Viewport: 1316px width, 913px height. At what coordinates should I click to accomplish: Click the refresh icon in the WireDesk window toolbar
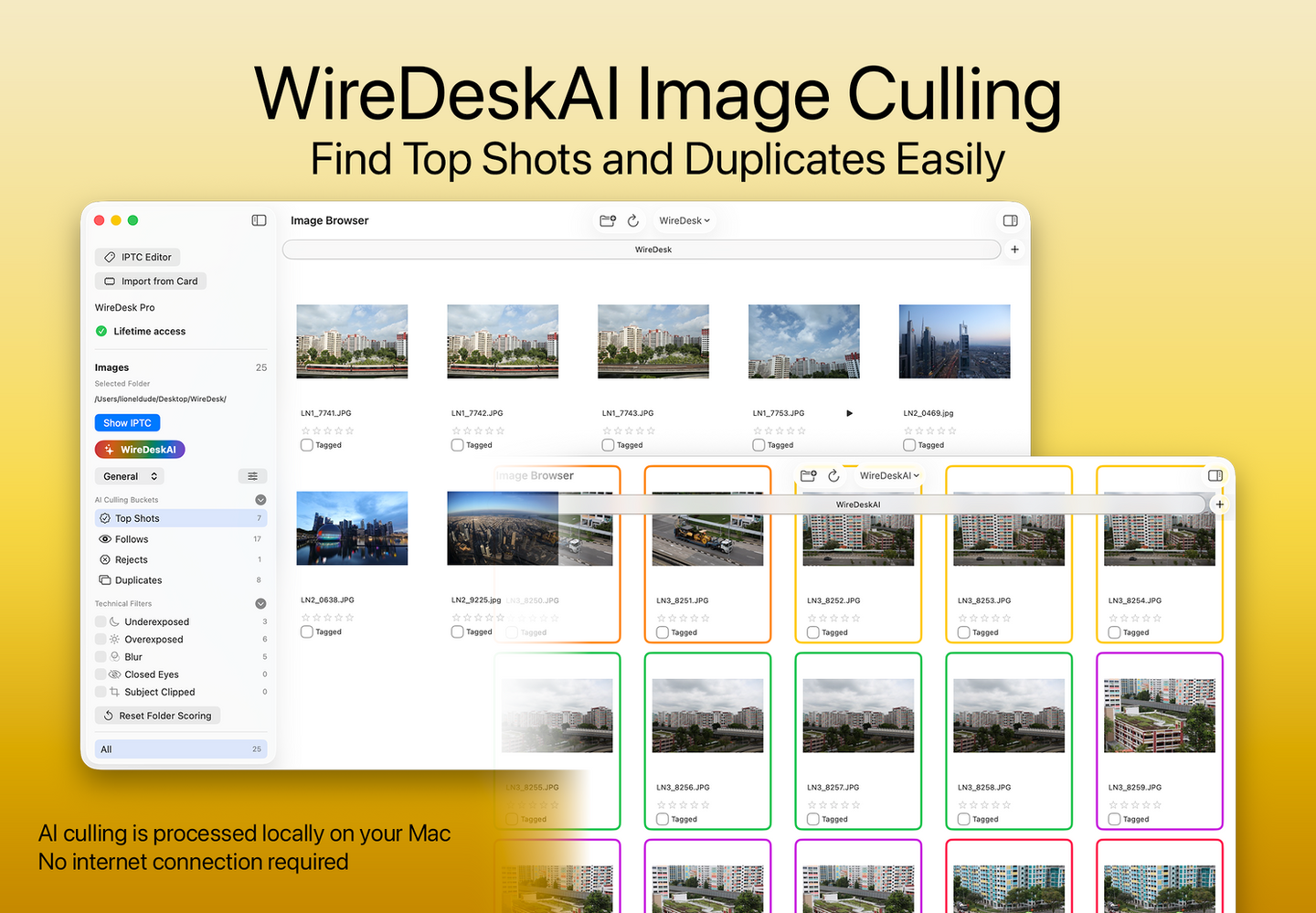pyautogui.click(x=633, y=220)
